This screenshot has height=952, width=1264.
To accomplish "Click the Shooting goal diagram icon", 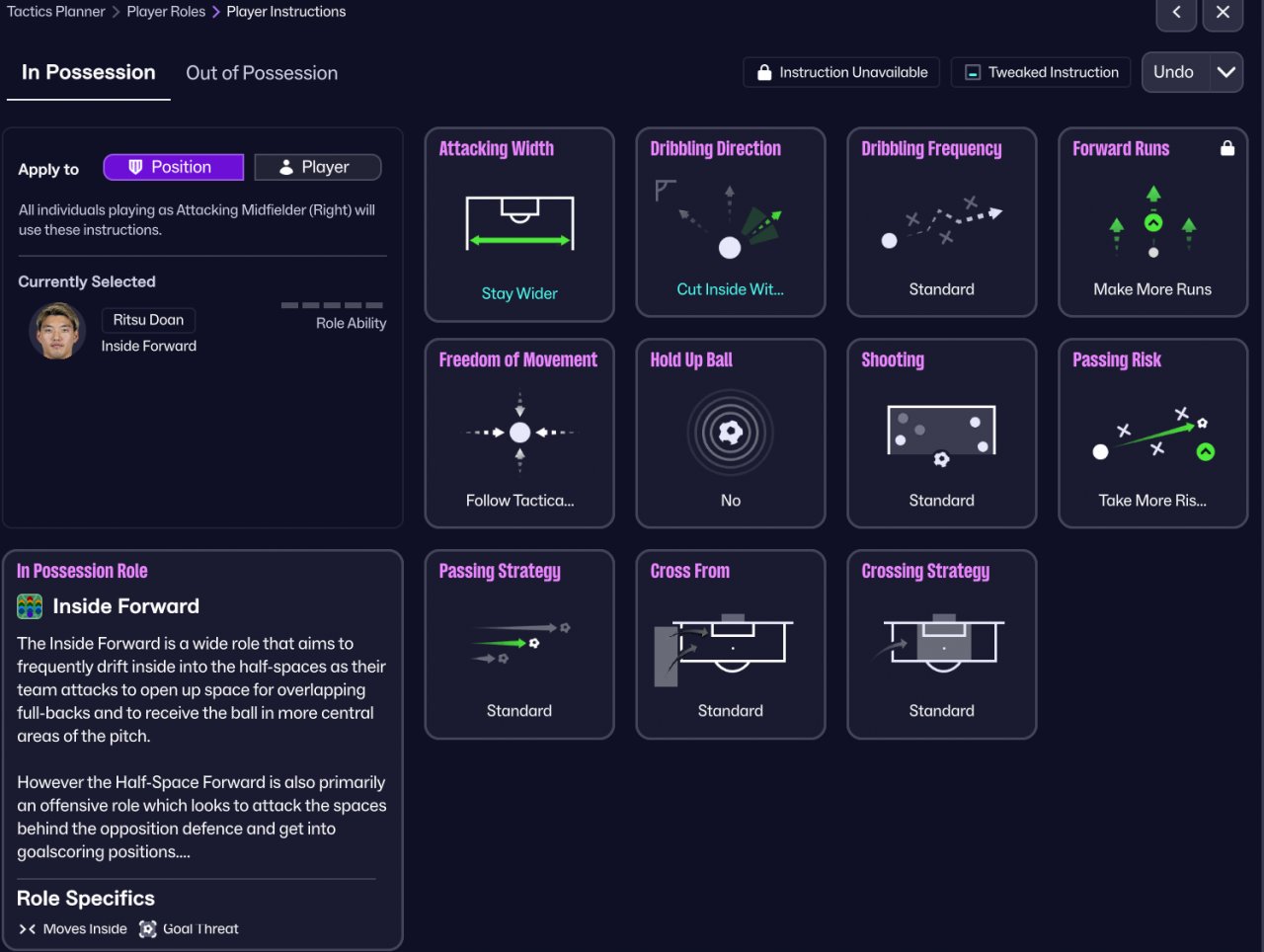I will pyautogui.click(x=941, y=435).
